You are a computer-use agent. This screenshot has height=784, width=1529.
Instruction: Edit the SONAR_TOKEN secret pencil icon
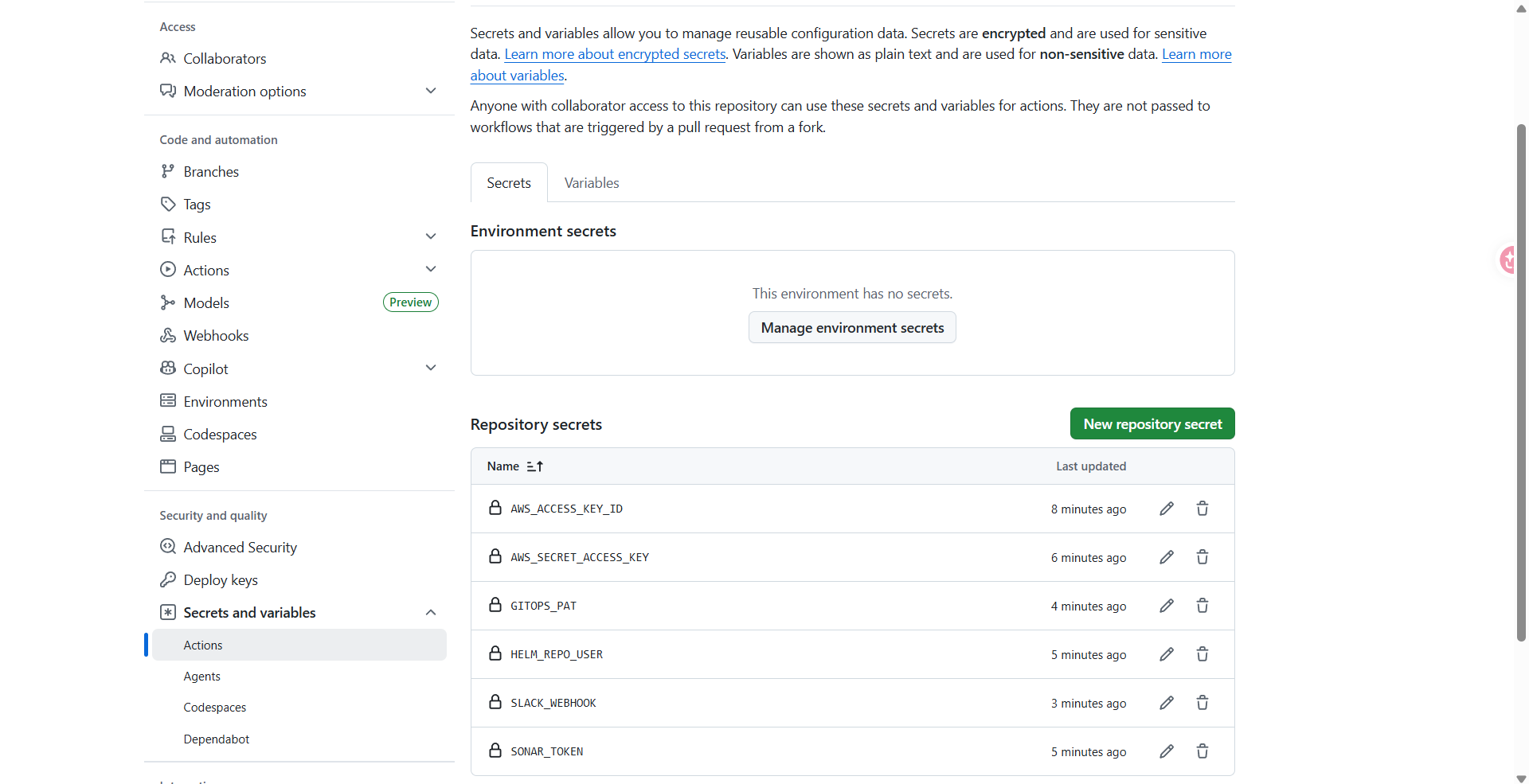tap(1167, 751)
